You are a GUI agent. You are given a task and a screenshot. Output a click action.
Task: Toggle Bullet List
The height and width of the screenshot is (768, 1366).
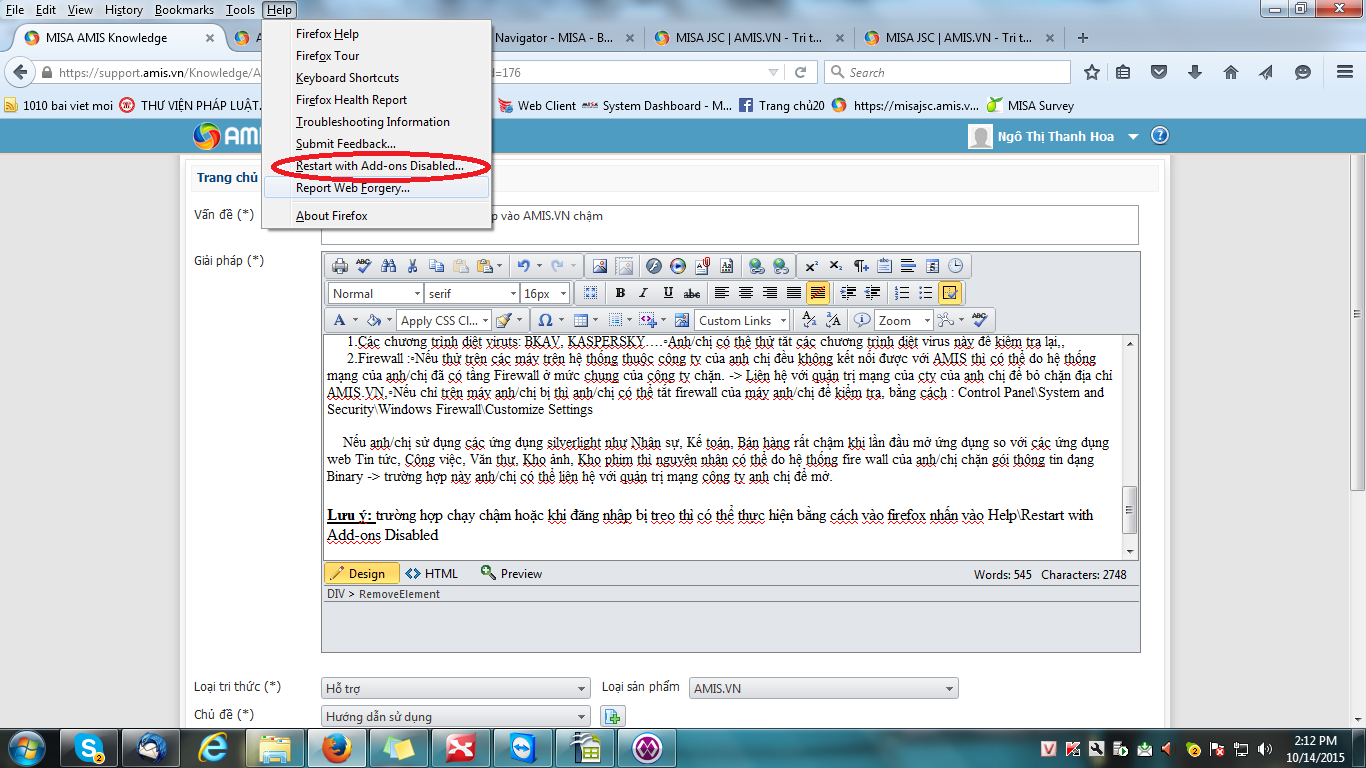pos(926,293)
